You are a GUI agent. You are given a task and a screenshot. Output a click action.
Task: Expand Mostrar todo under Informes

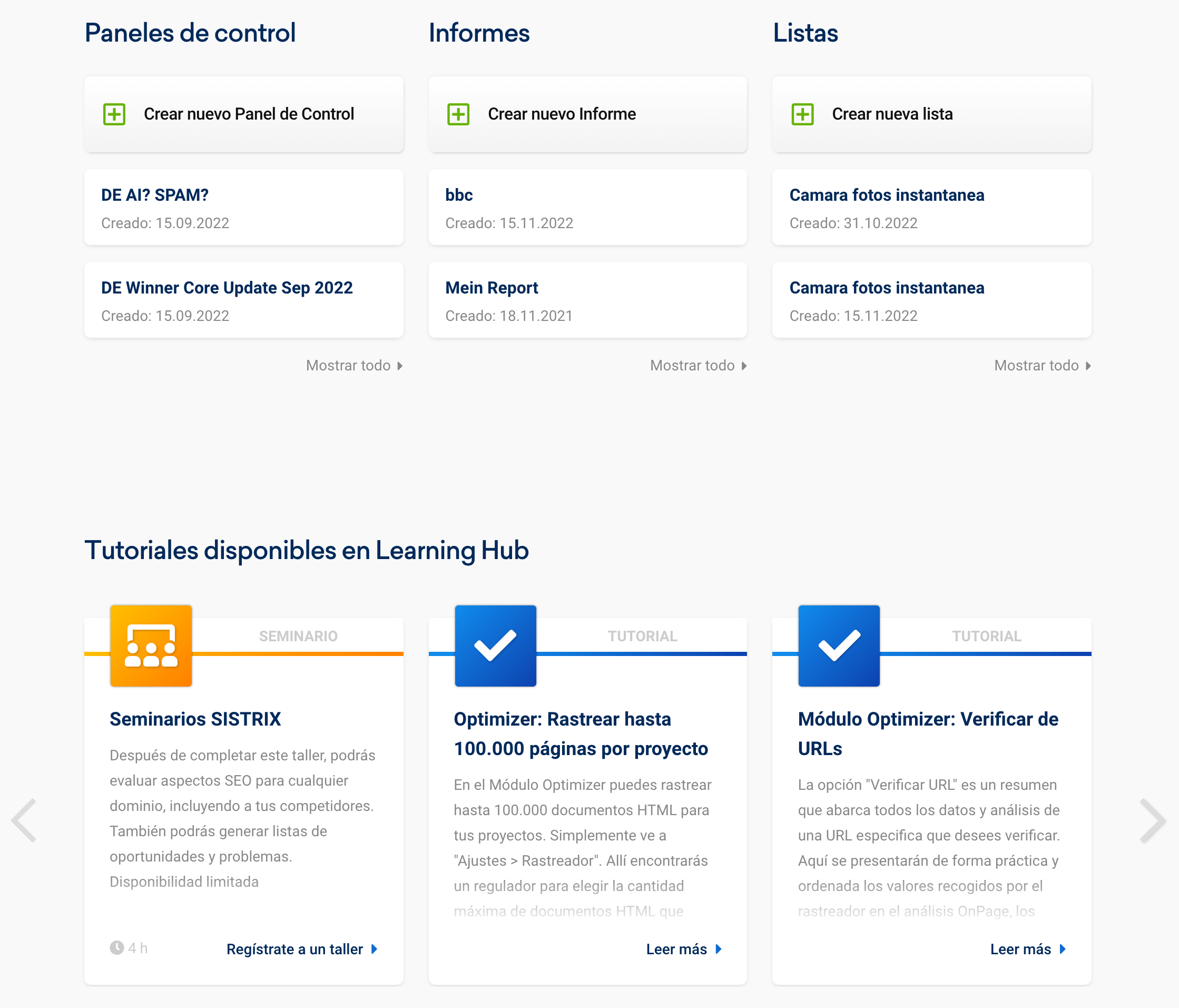coord(698,365)
